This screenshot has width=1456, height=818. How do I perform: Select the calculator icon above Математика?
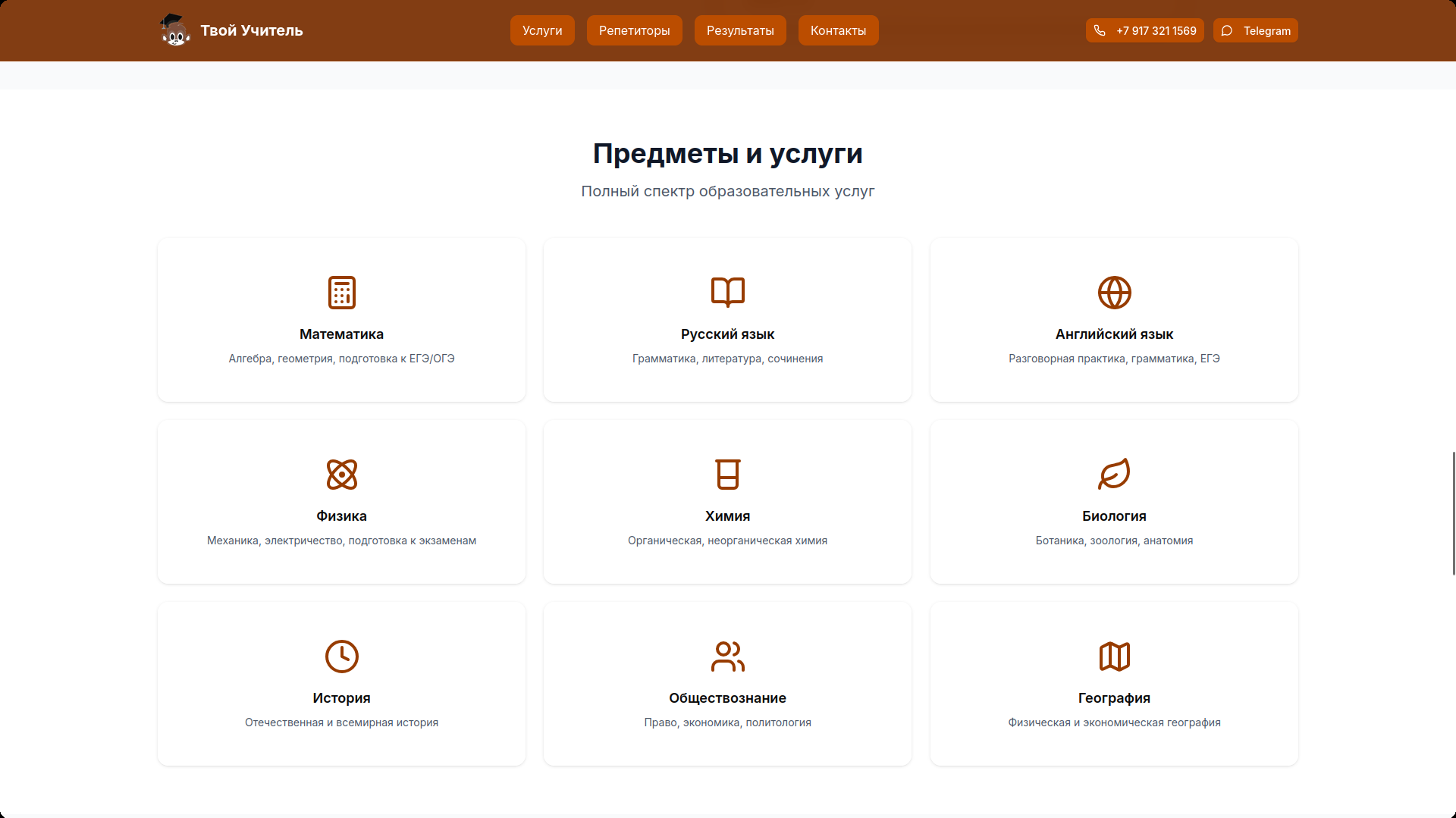tap(341, 293)
